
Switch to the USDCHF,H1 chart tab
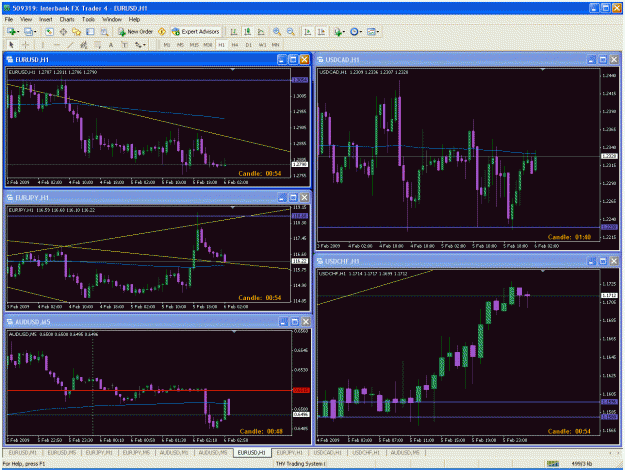click(366, 452)
